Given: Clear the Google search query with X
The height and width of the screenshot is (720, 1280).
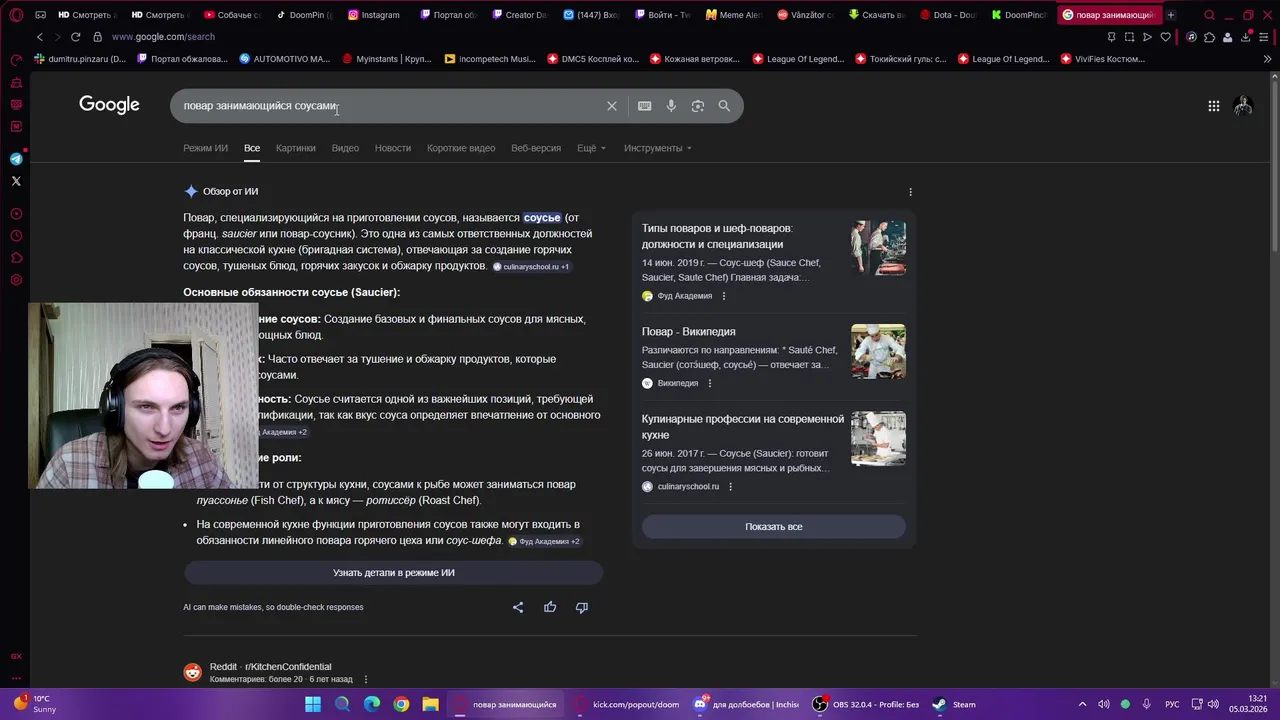Looking at the screenshot, I should coord(612,106).
